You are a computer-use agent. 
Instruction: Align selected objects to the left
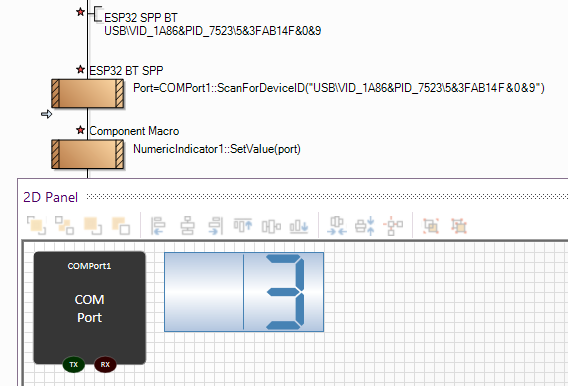click(x=158, y=226)
